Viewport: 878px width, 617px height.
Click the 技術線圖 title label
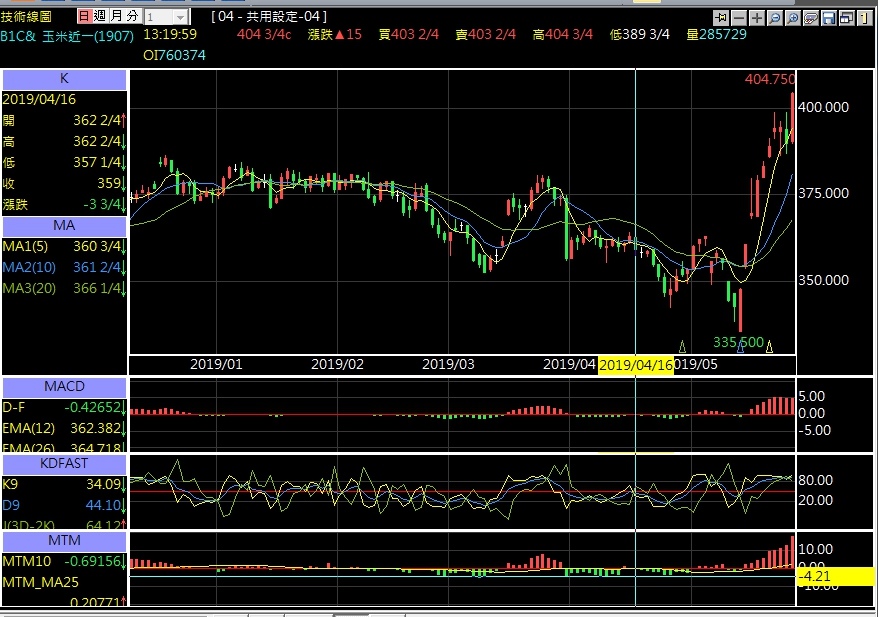point(26,16)
